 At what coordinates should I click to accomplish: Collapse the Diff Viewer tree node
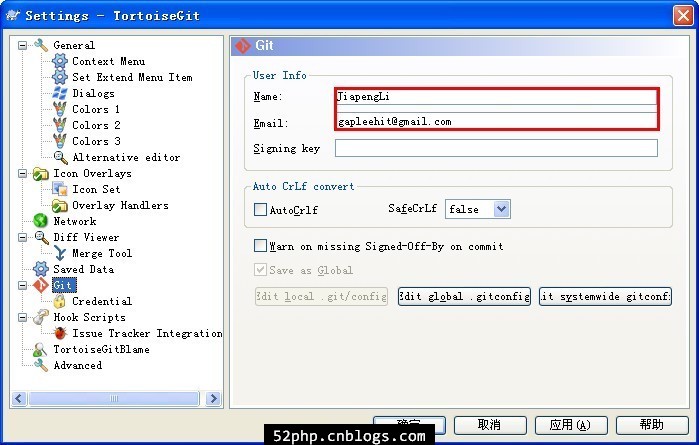[22, 237]
